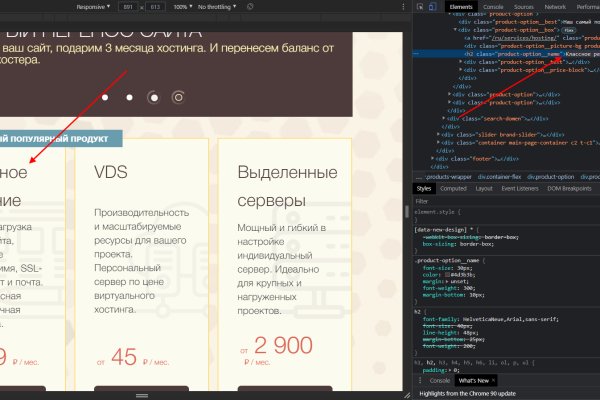
Task: Select the fourth slider pagination dot
Action: (178, 97)
